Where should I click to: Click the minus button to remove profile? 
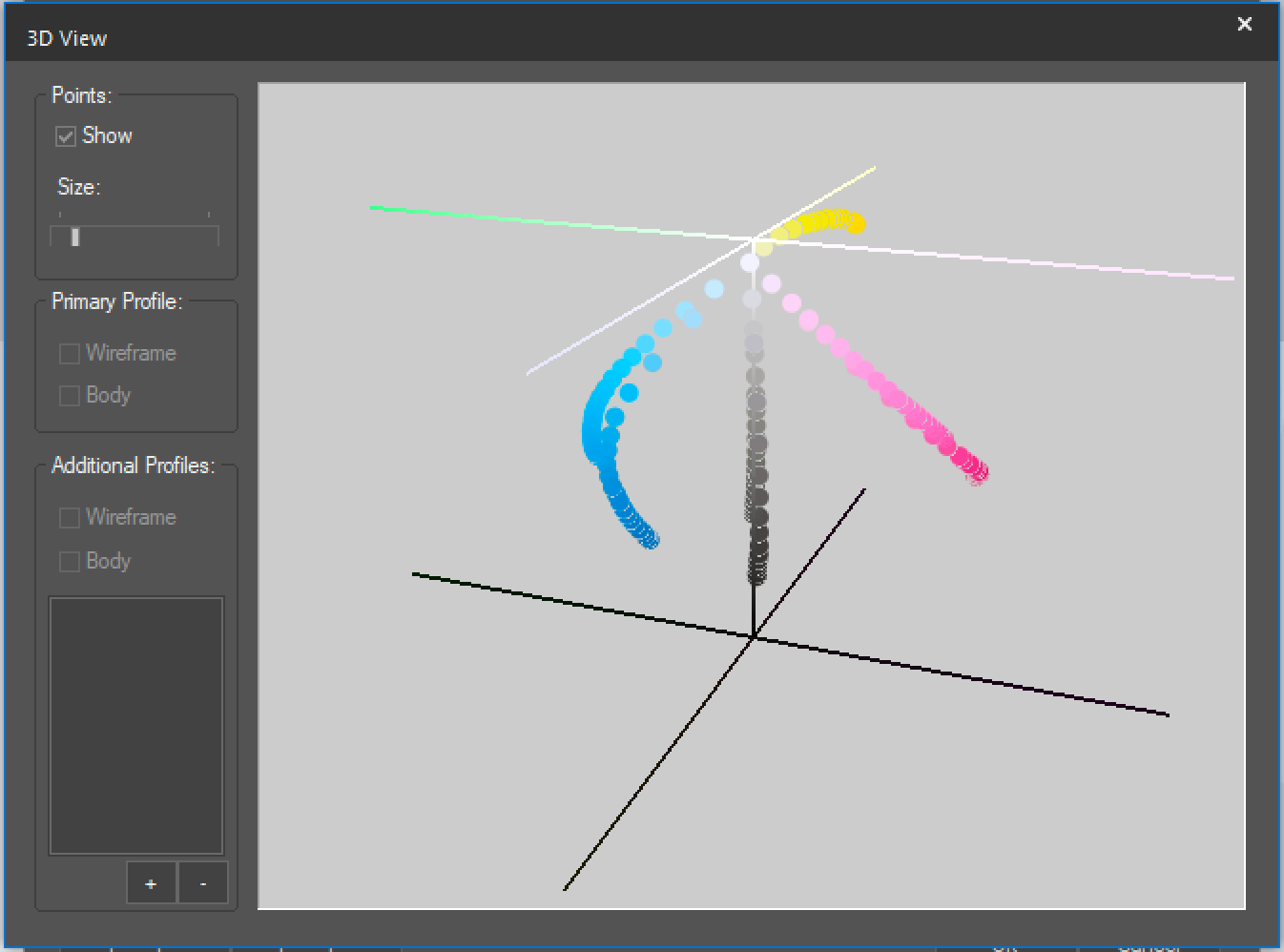click(x=203, y=882)
